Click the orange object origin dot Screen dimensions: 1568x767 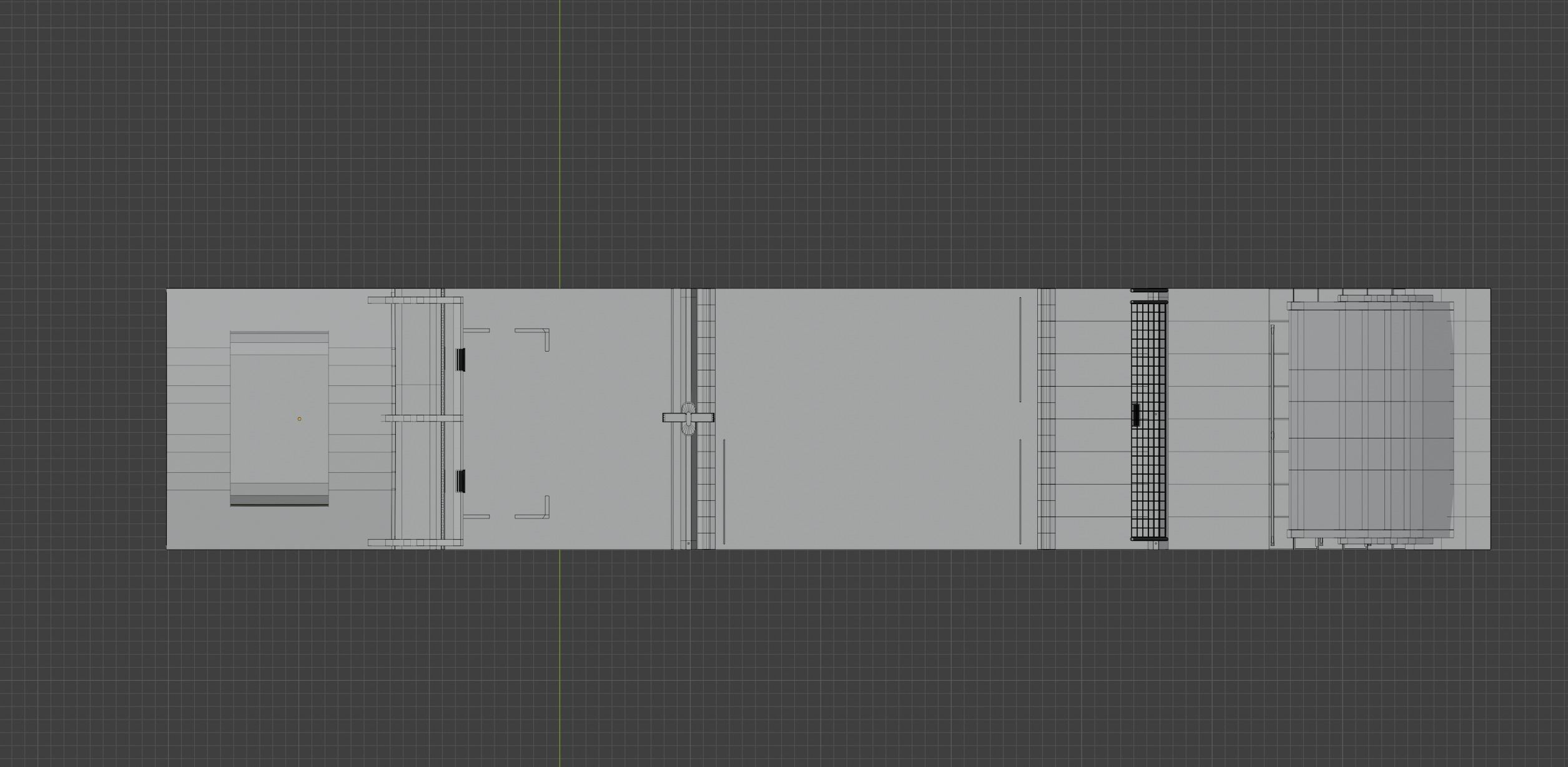coord(299,419)
